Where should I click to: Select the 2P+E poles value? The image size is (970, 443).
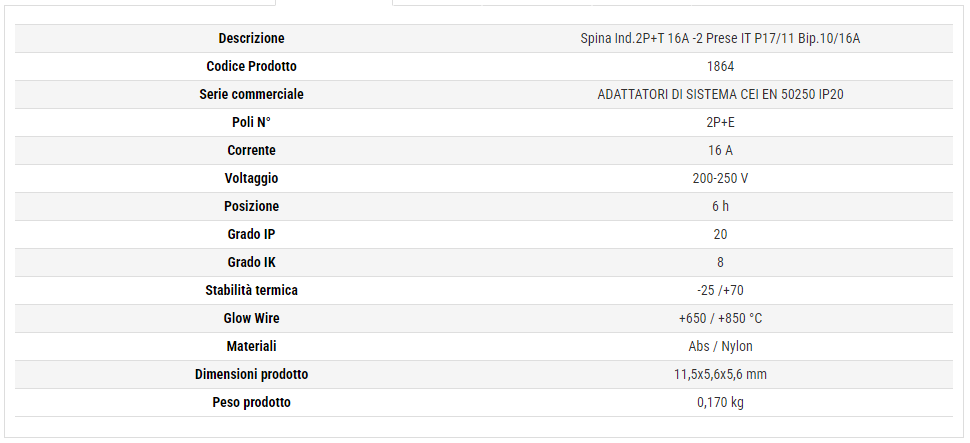point(720,123)
